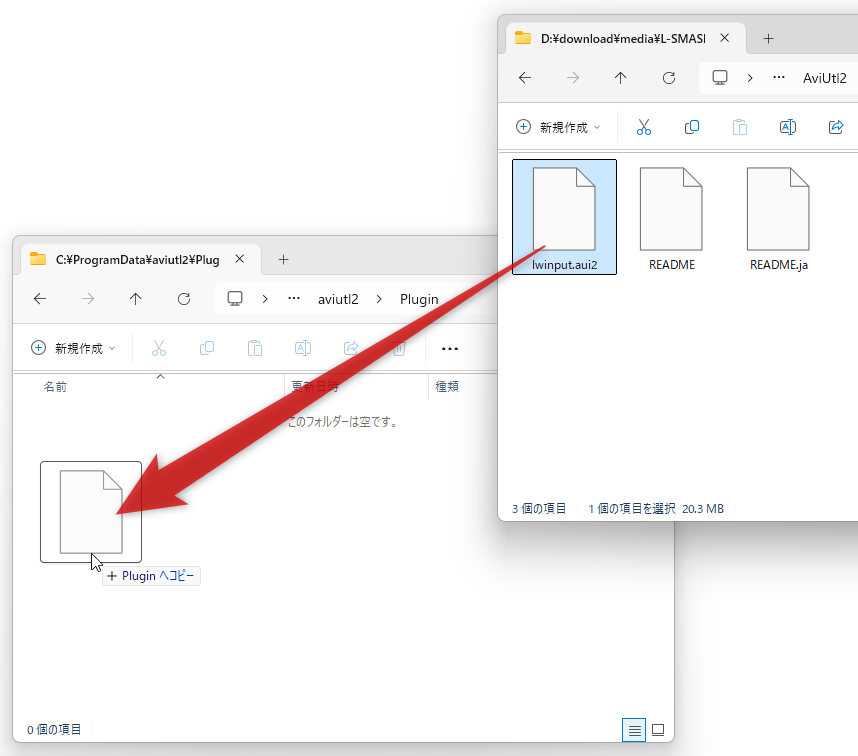Image resolution: width=858 pixels, height=756 pixels.
Task: Click Cut scissors icon in L-SMASH window
Action: 644,127
